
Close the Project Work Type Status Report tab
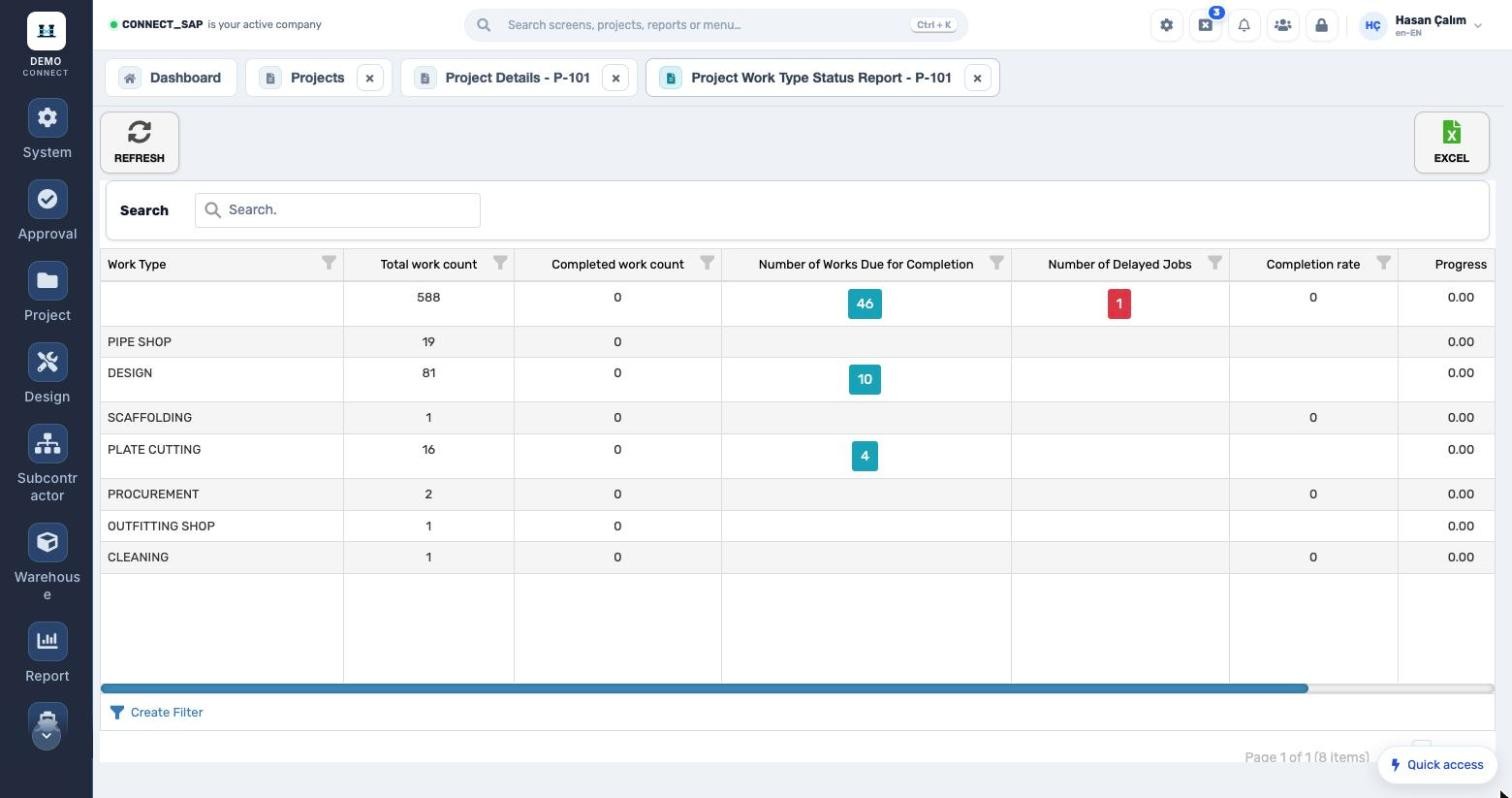pos(977,78)
